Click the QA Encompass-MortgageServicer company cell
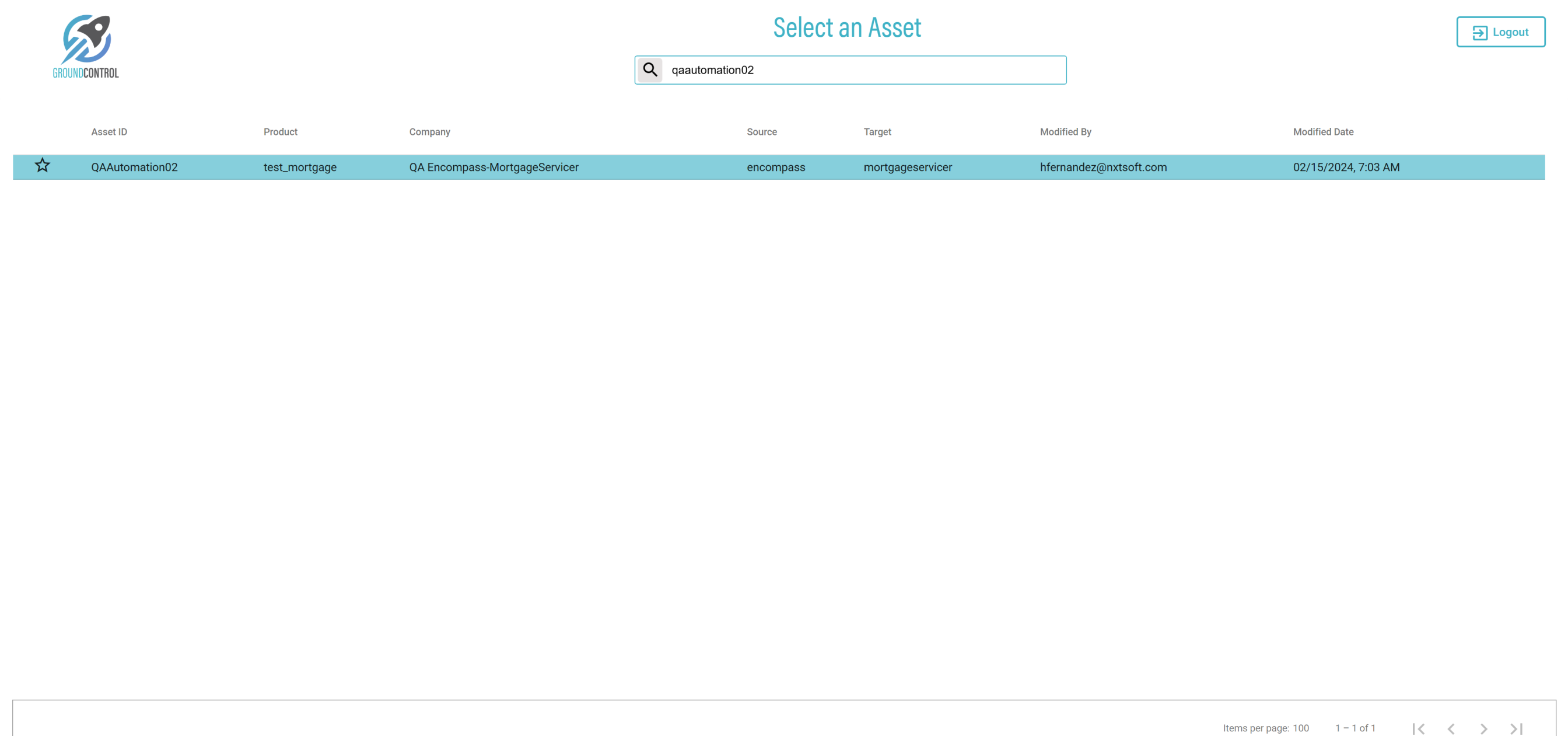The width and height of the screenshot is (1568, 736). tap(493, 167)
